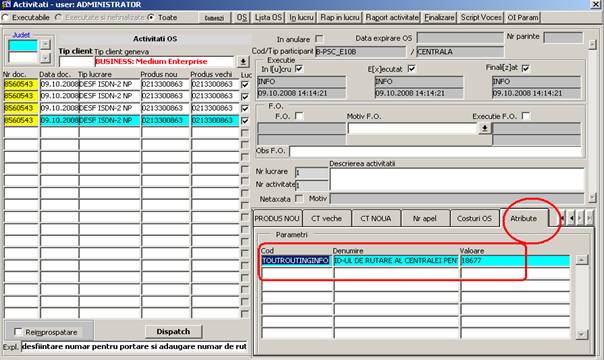Click the Lista OS button
The width and height of the screenshot is (604, 360).
click(268, 18)
